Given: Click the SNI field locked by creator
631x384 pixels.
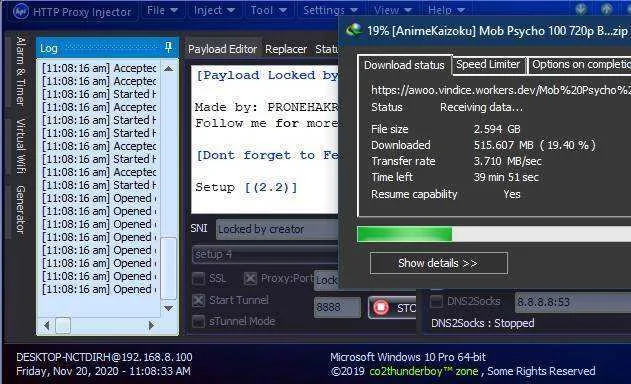Looking at the screenshot, I should 277,229.
